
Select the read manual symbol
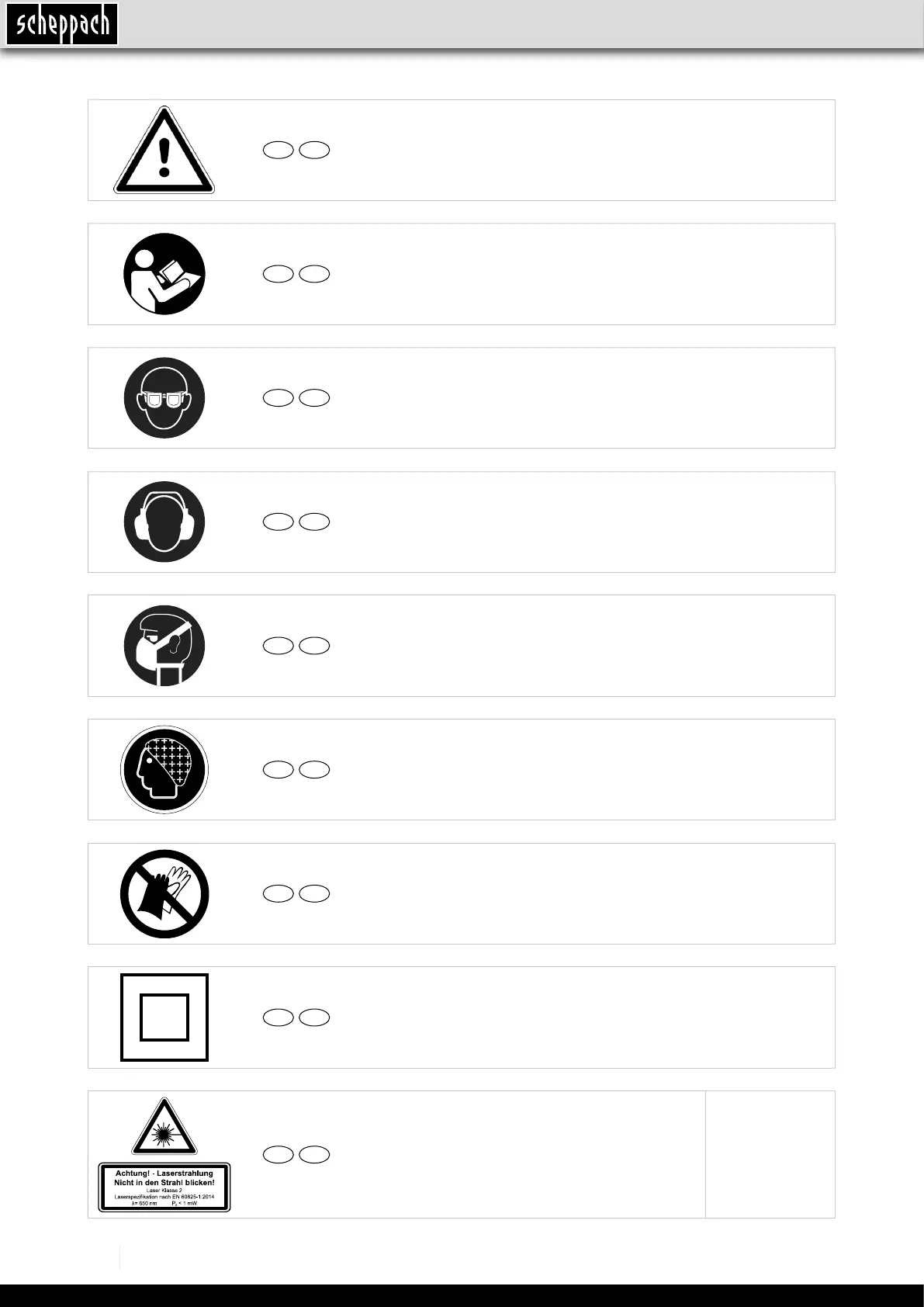164,274
